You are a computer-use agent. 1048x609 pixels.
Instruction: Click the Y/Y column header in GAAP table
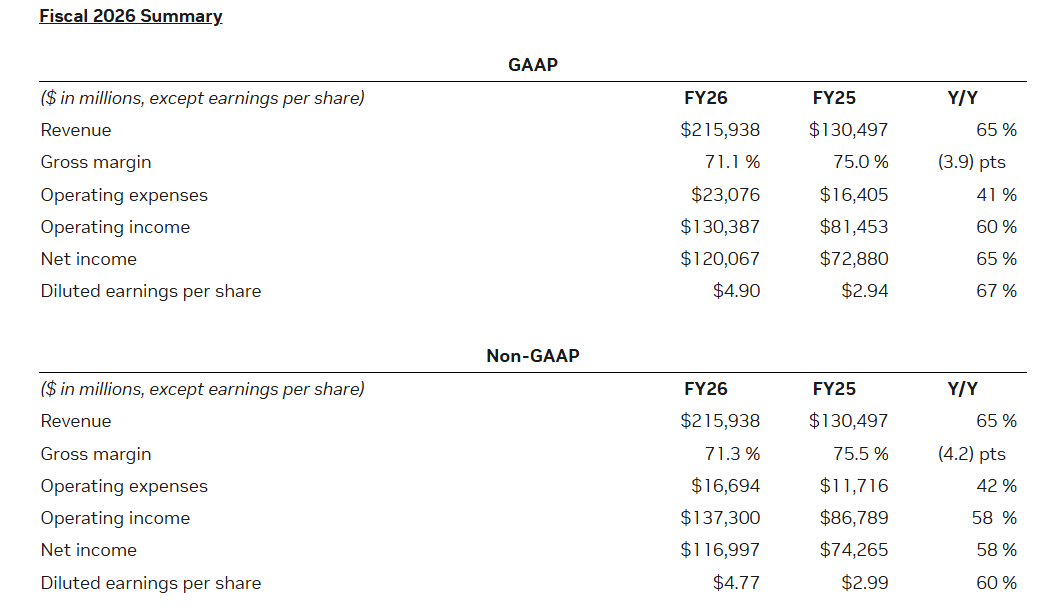[x=962, y=98]
